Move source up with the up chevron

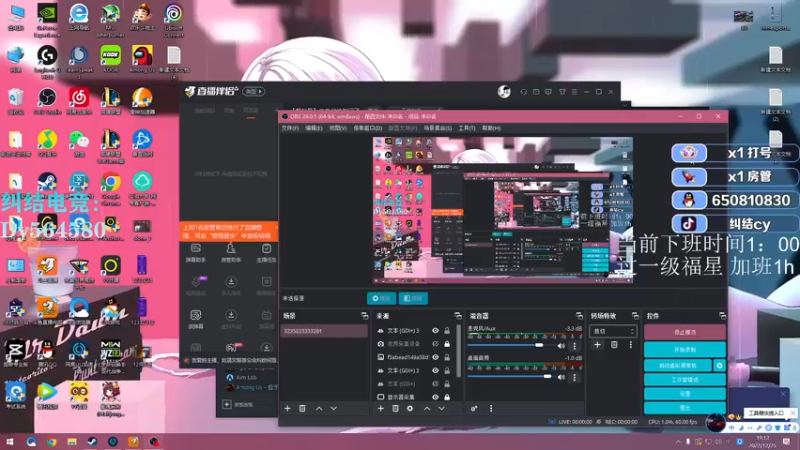pos(427,408)
